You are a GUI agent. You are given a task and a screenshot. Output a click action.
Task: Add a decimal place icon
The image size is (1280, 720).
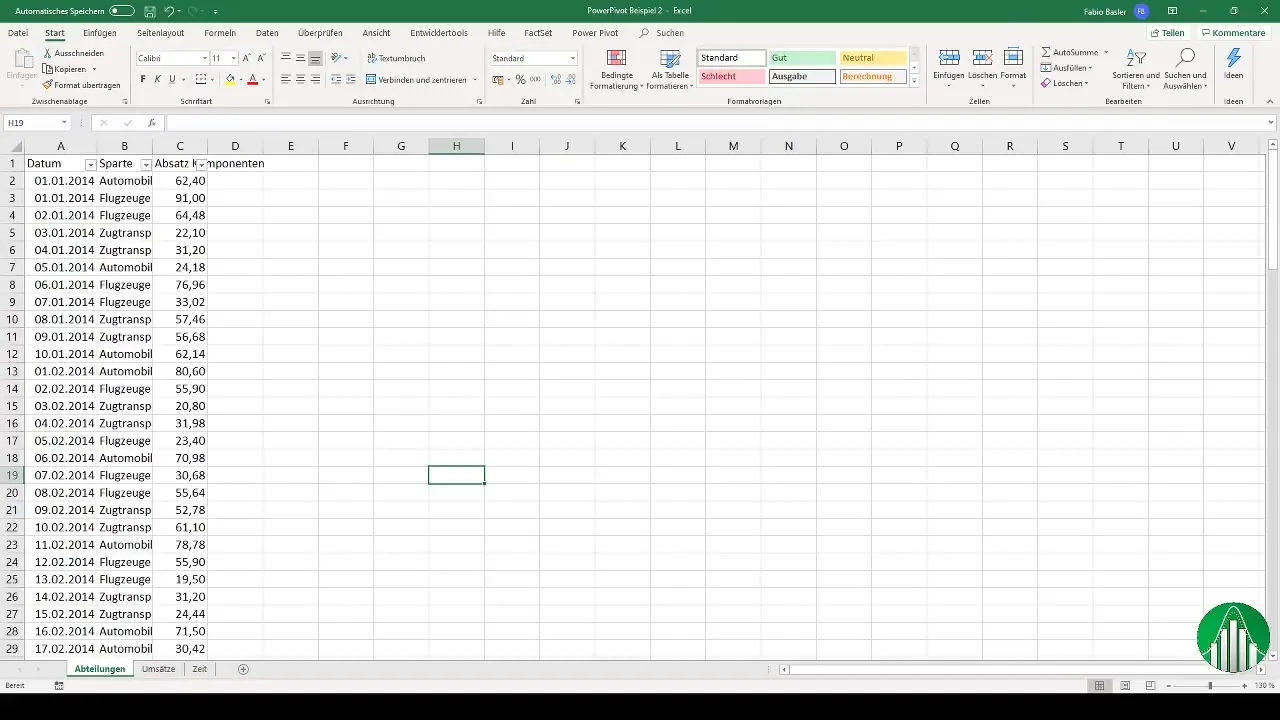click(554, 79)
